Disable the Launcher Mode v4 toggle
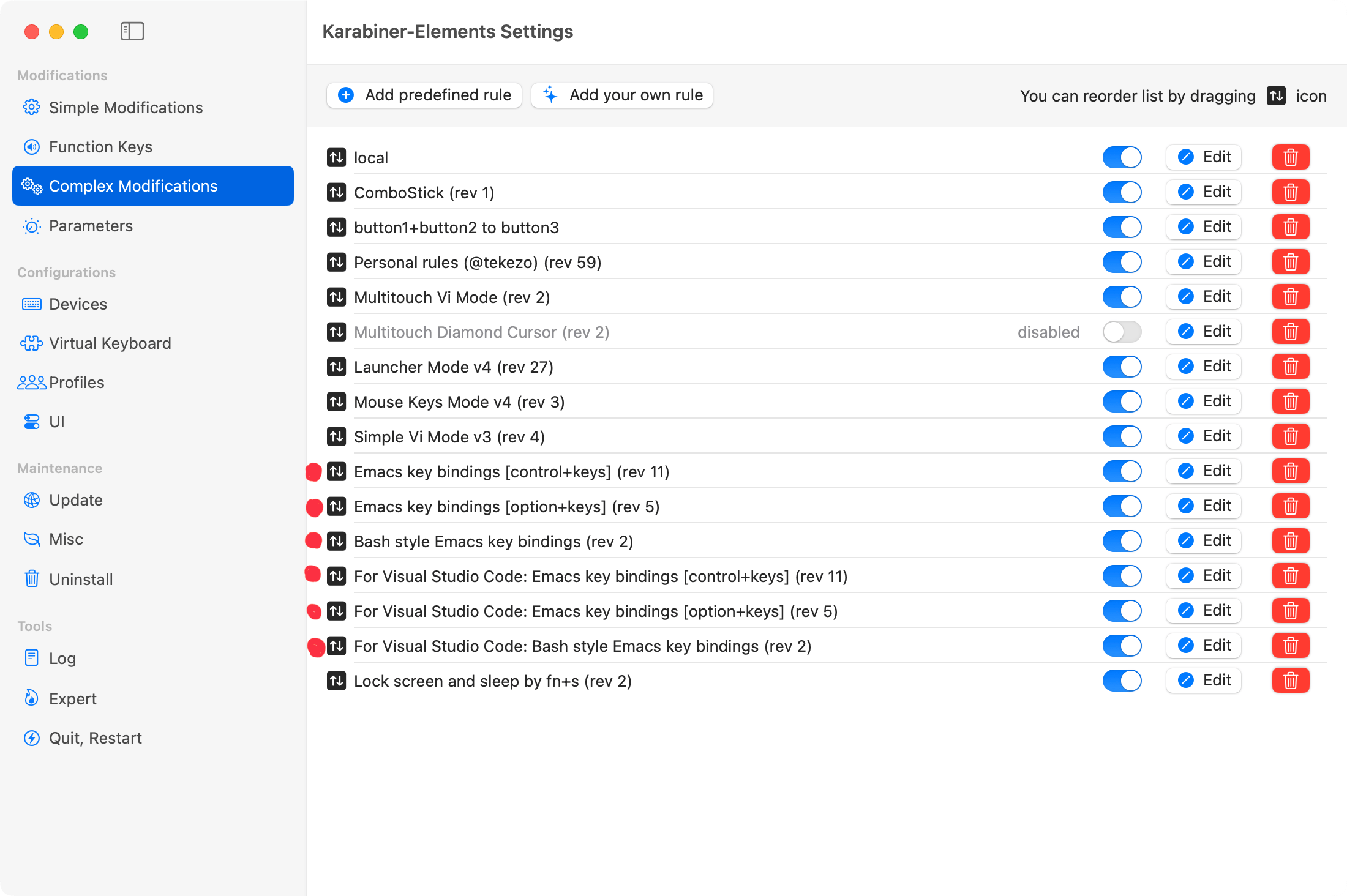Image resolution: width=1347 pixels, height=896 pixels. coord(1122,367)
